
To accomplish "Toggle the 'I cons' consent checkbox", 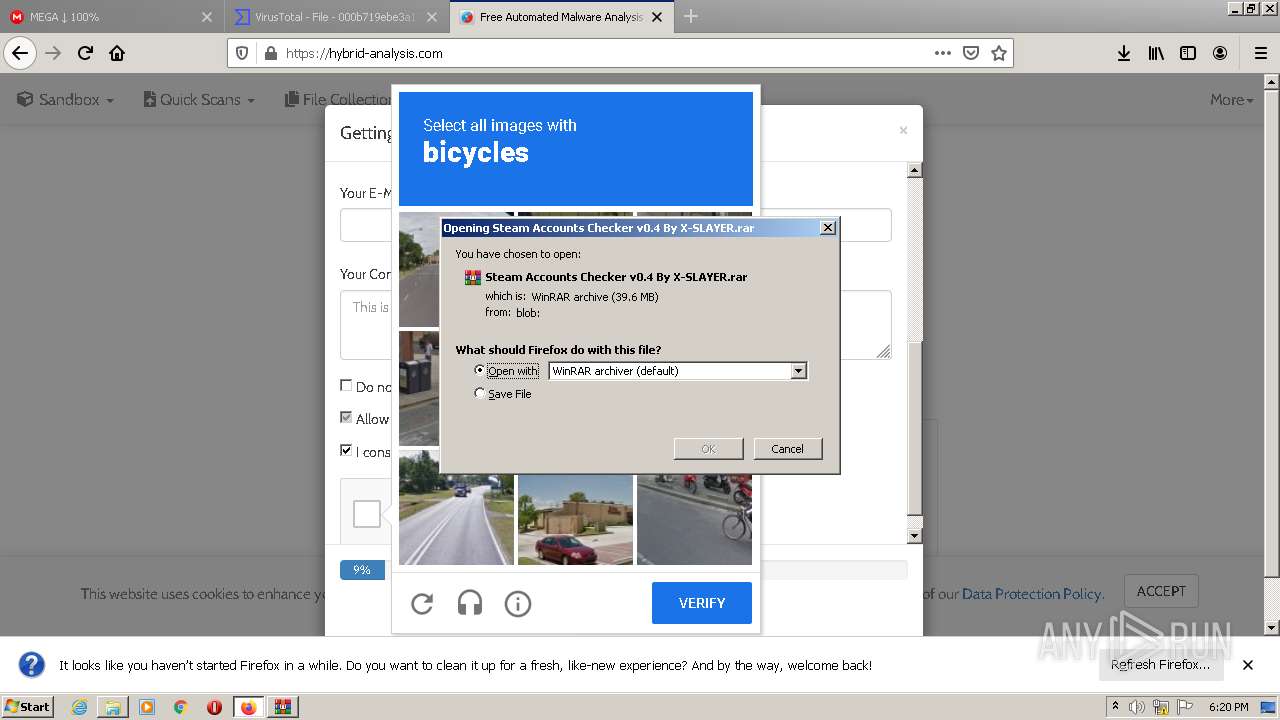I will tap(346, 450).
